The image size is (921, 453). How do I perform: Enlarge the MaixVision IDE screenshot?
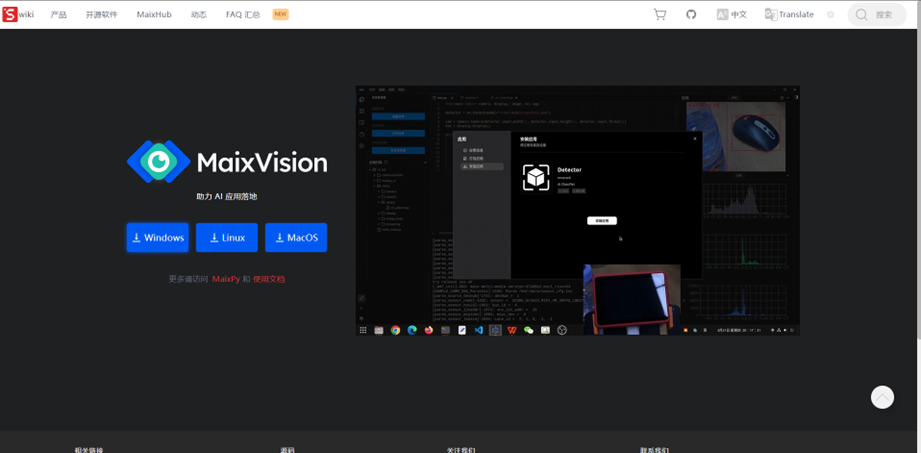point(577,210)
